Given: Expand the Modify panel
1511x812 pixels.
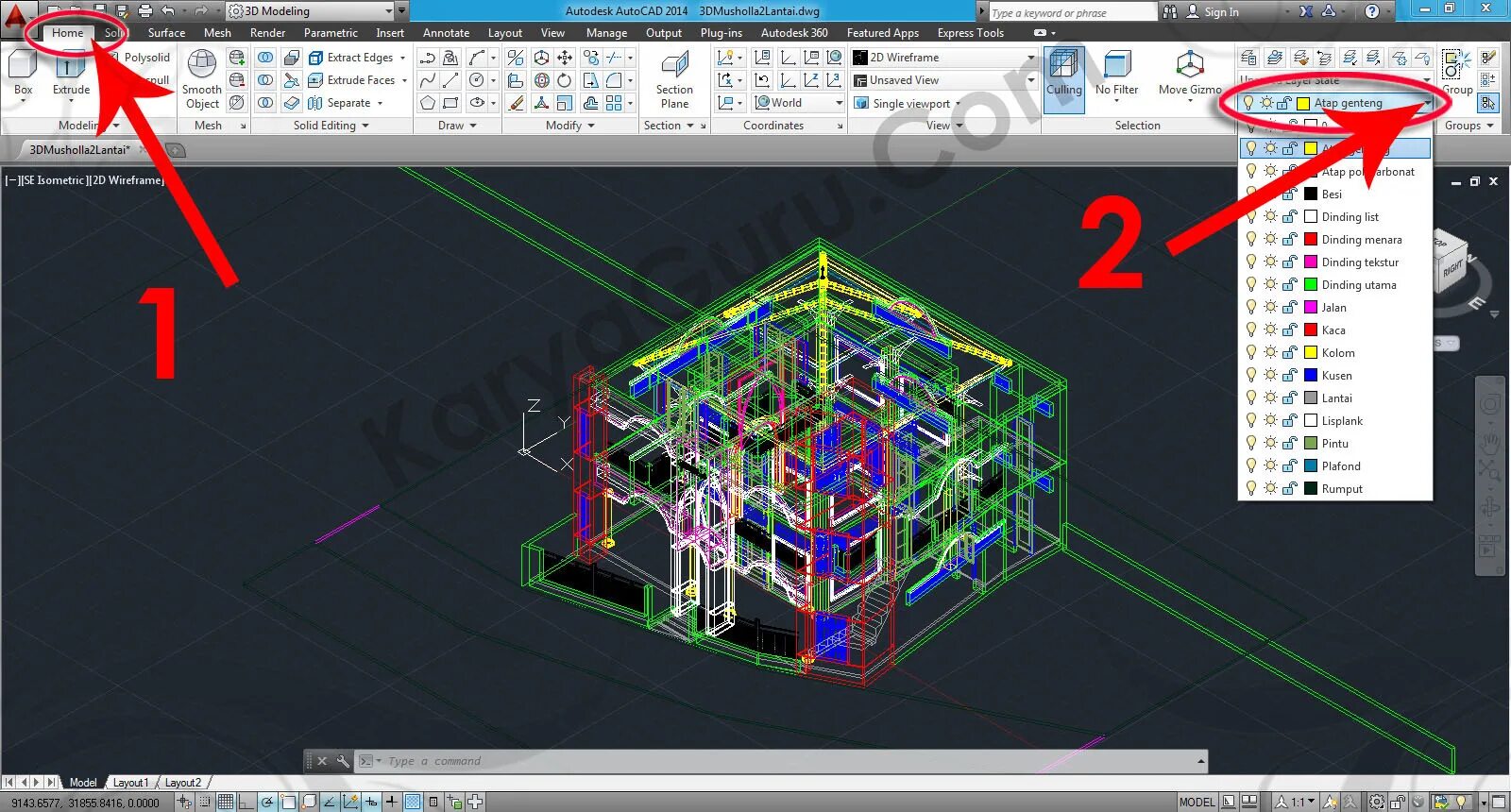Looking at the screenshot, I should [570, 126].
